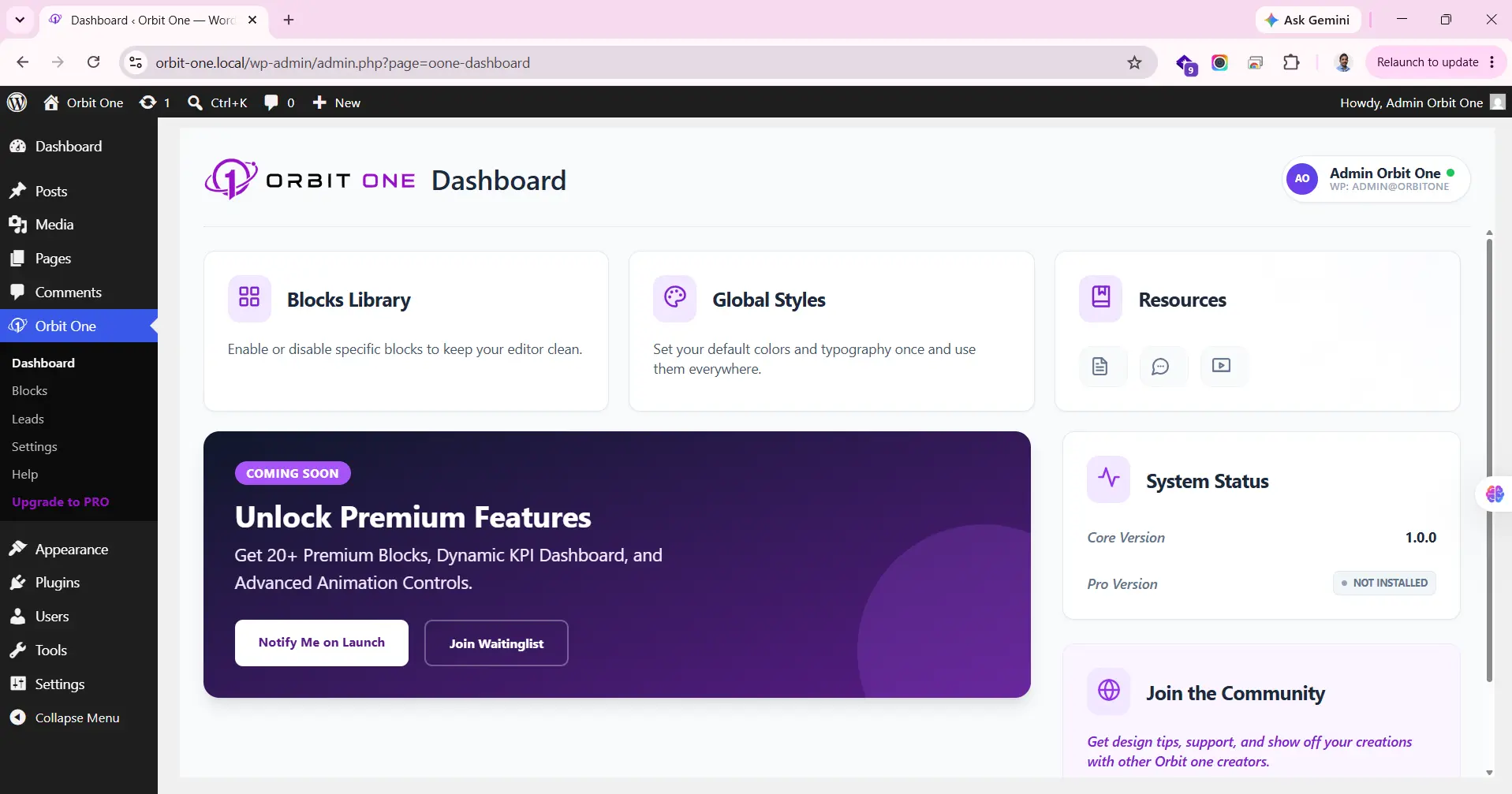Open Orbit One Dashboard submenu item

click(43, 363)
